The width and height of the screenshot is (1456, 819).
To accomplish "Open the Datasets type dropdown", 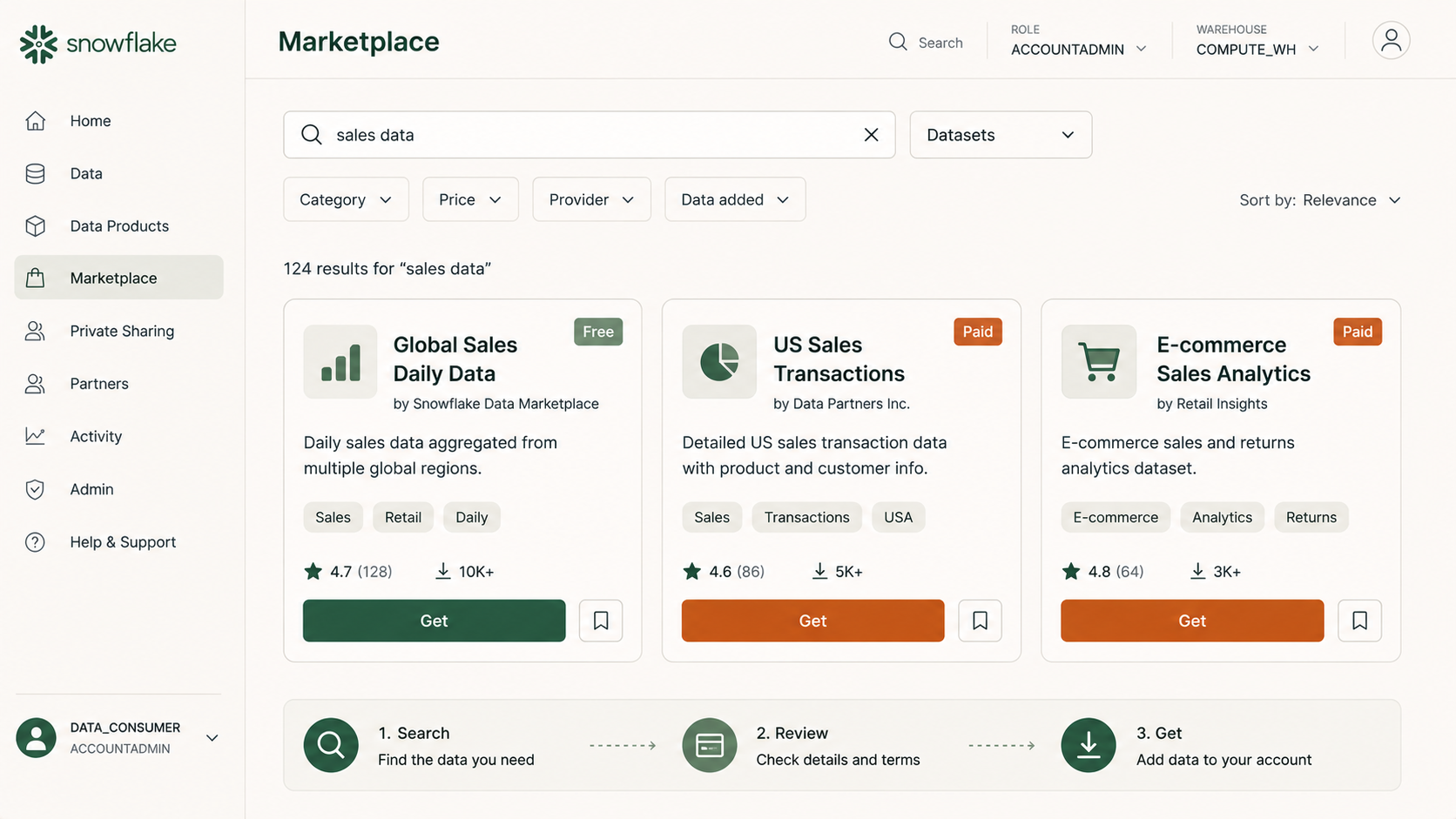I will tap(1001, 135).
